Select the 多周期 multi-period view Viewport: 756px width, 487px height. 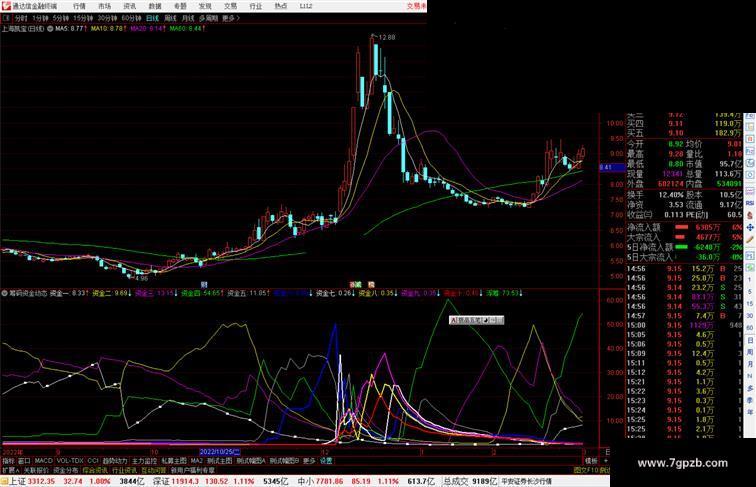click(x=208, y=18)
